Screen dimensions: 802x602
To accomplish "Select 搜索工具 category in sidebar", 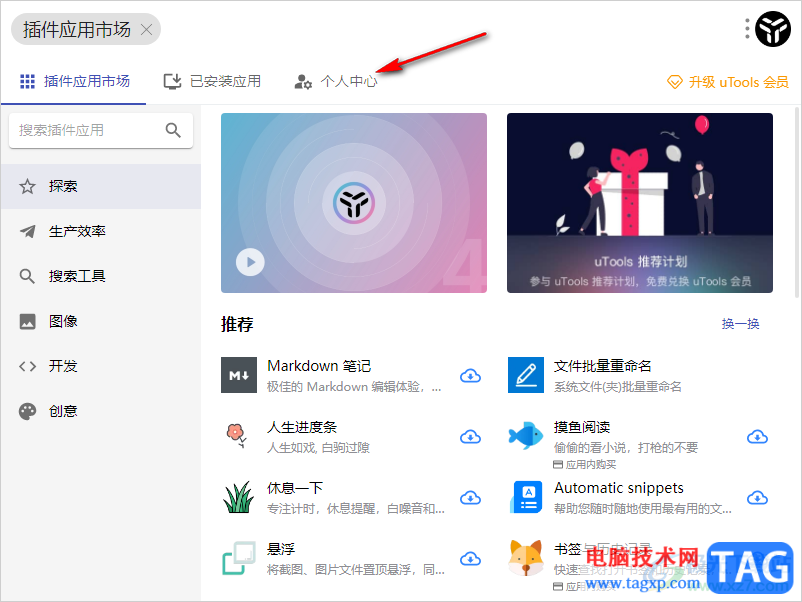I will 100,276.
